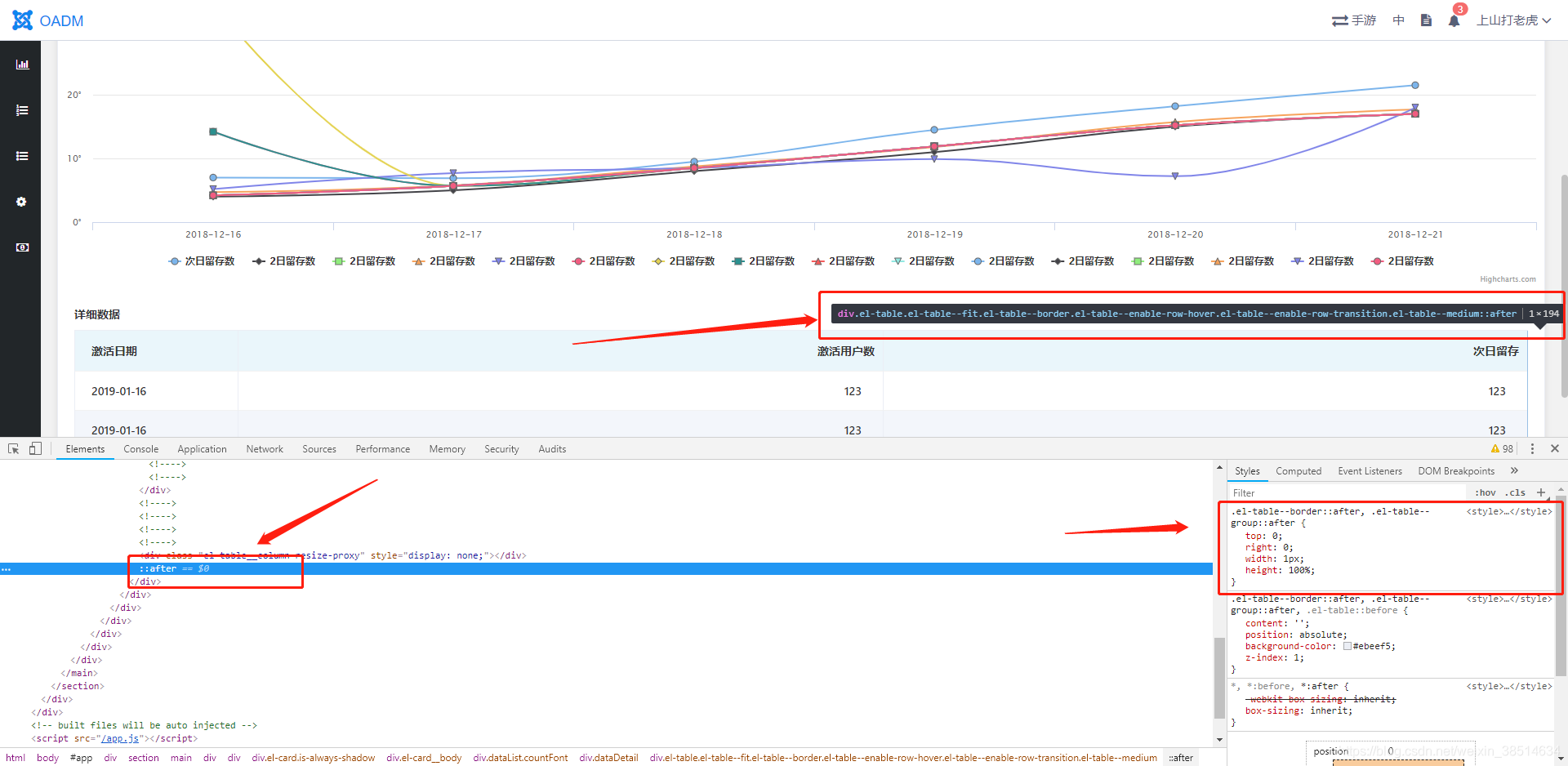
Task: Toggle the 中 language switch
Action: [x=1399, y=20]
